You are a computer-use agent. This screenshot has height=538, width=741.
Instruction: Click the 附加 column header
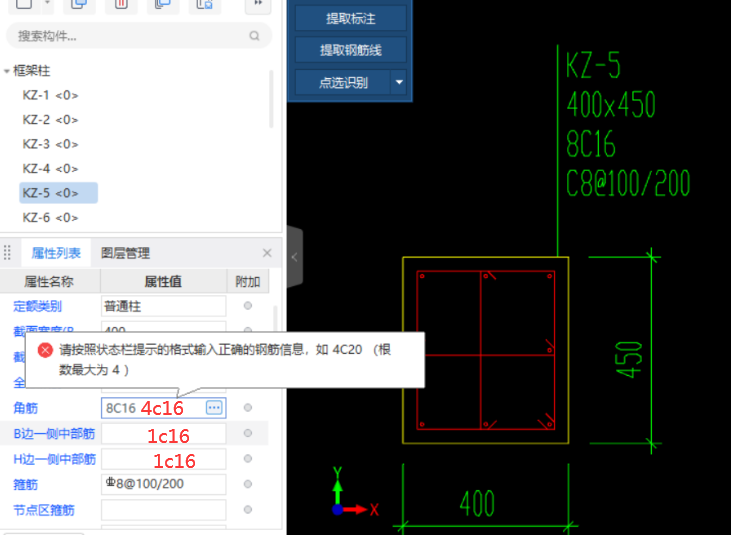248,282
